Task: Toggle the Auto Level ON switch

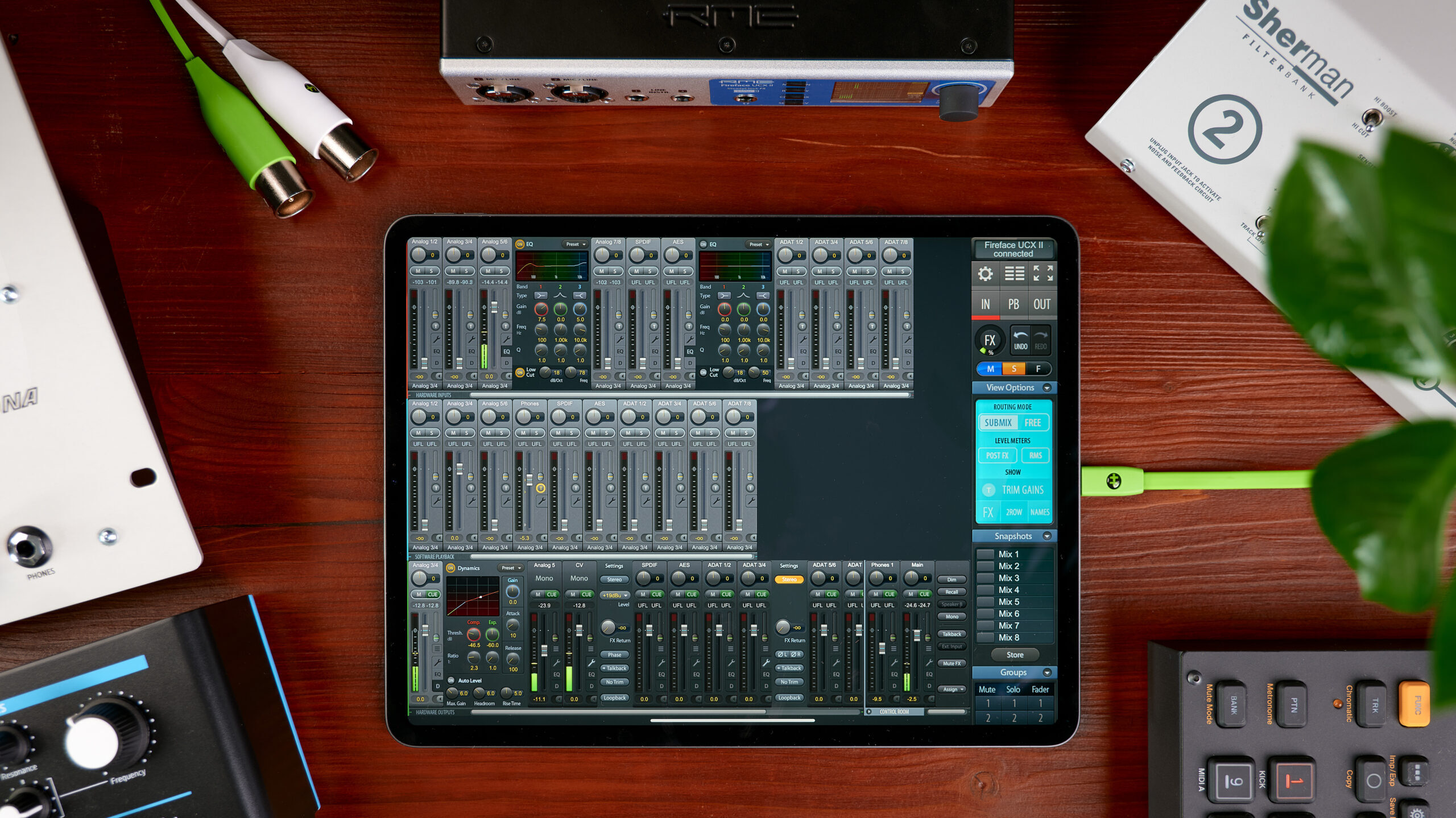Action: click(451, 680)
